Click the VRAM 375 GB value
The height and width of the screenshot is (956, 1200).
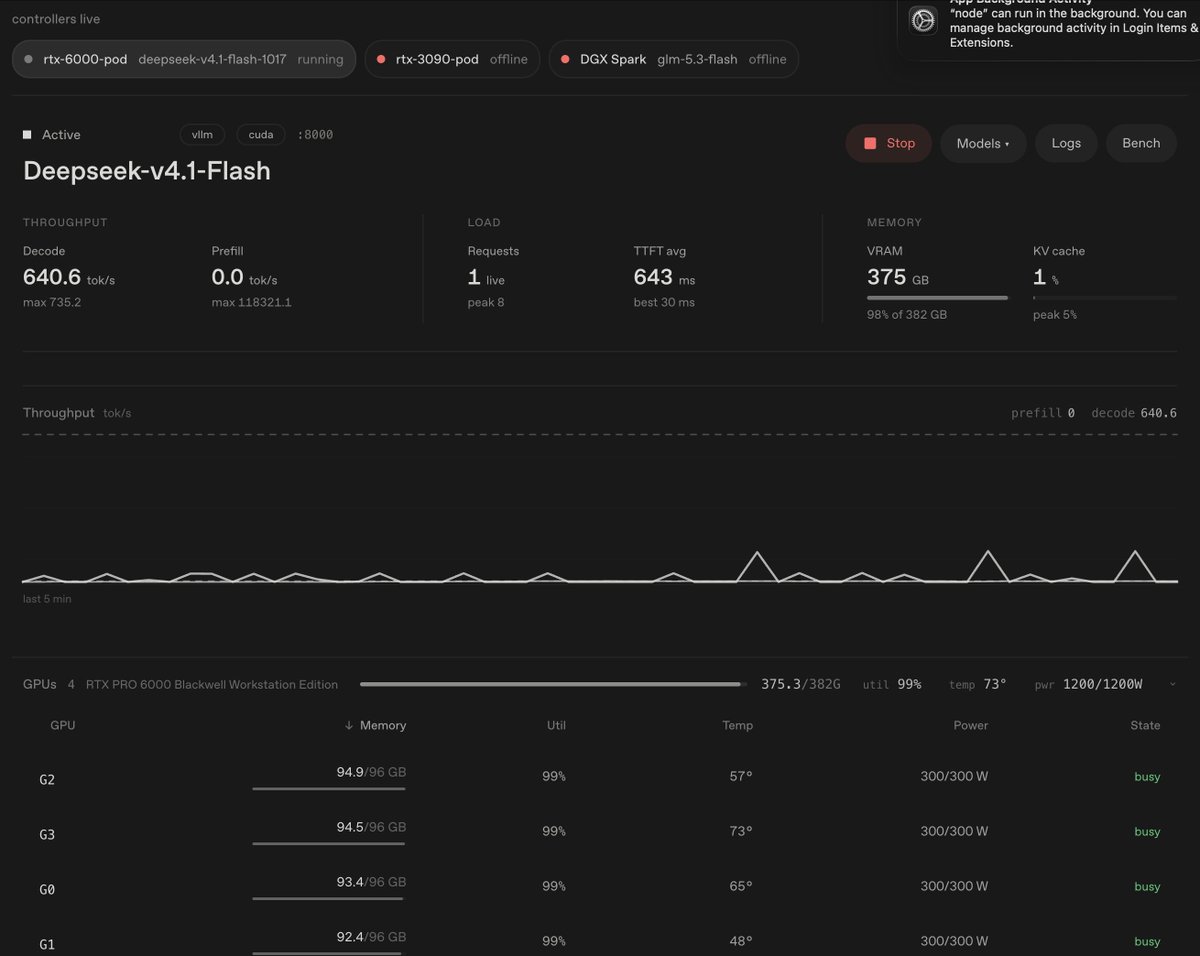pos(898,277)
